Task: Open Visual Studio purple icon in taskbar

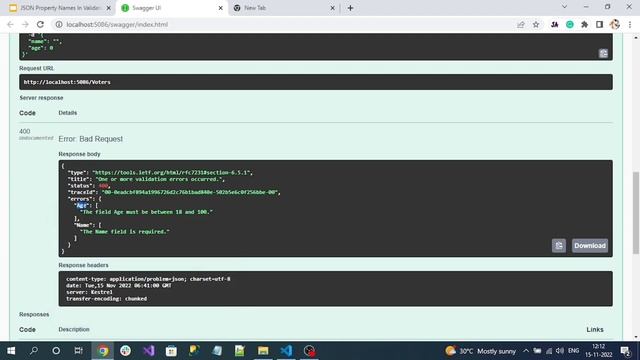Action: (149, 351)
